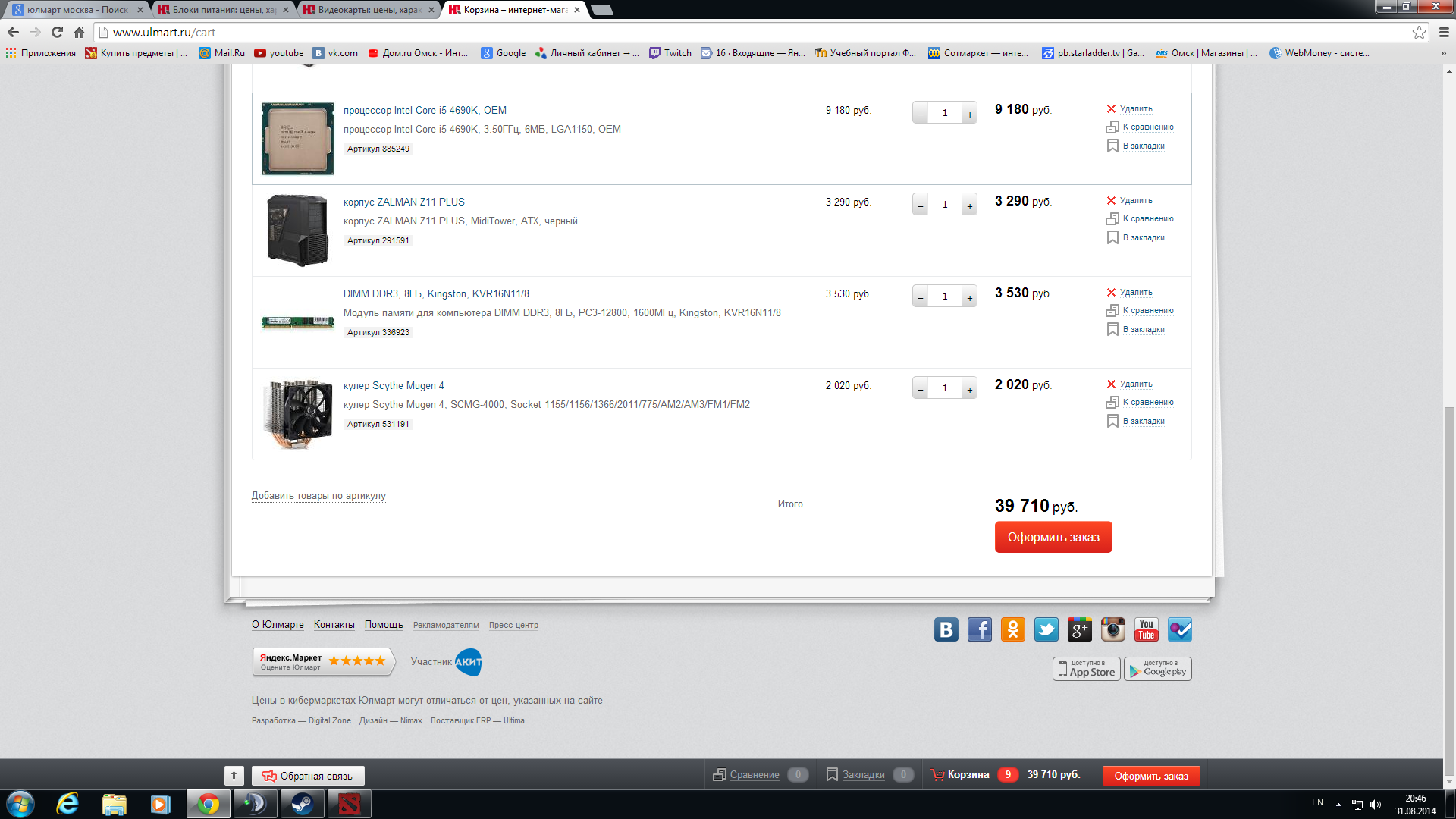Open the youtube bookmark in bookmarks bar
This screenshot has width=1456, height=819.
[x=279, y=53]
